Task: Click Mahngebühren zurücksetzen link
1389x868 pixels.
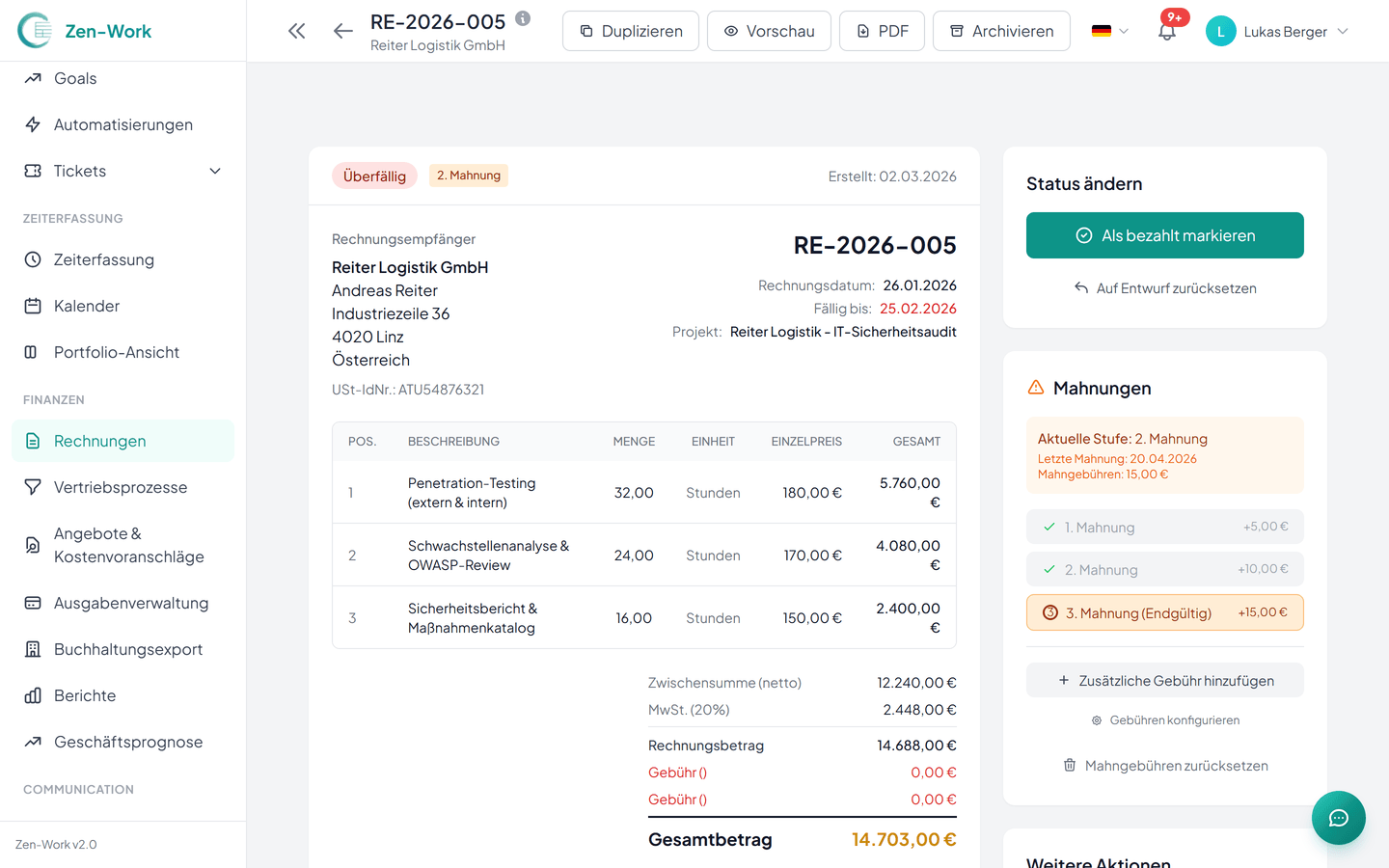Action: 1165,766
